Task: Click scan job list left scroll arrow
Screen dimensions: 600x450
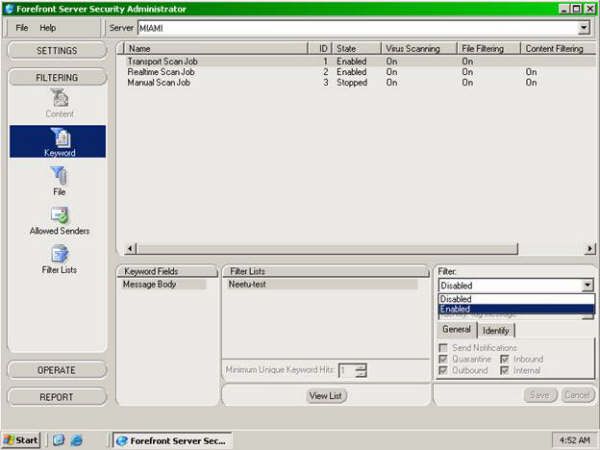Action: point(130,249)
